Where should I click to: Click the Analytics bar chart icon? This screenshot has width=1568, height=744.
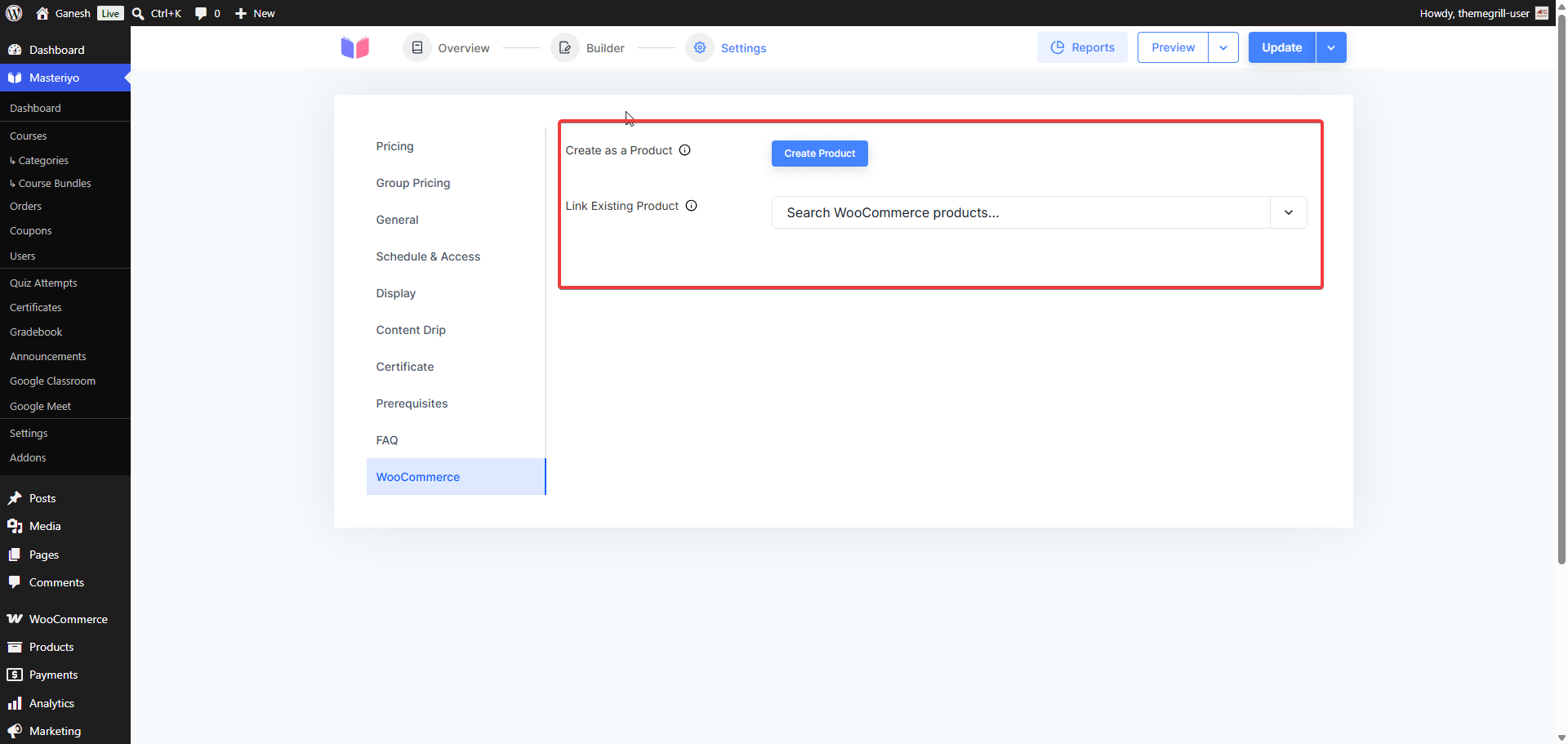point(15,703)
